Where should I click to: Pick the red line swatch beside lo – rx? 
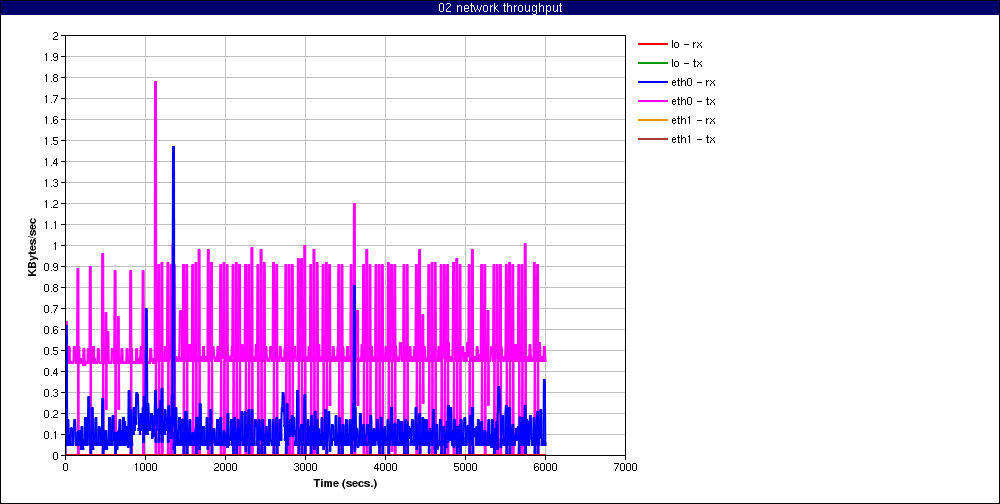pos(652,45)
